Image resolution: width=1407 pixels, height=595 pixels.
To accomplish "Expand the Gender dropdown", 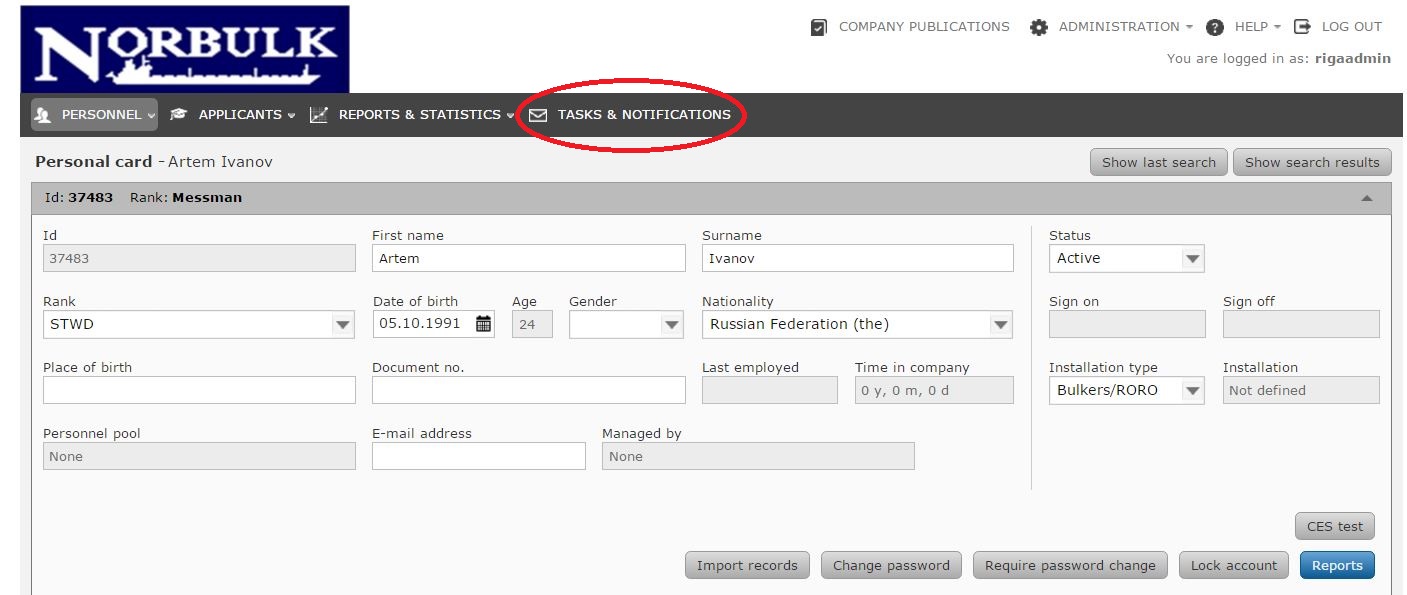I will tap(671, 324).
